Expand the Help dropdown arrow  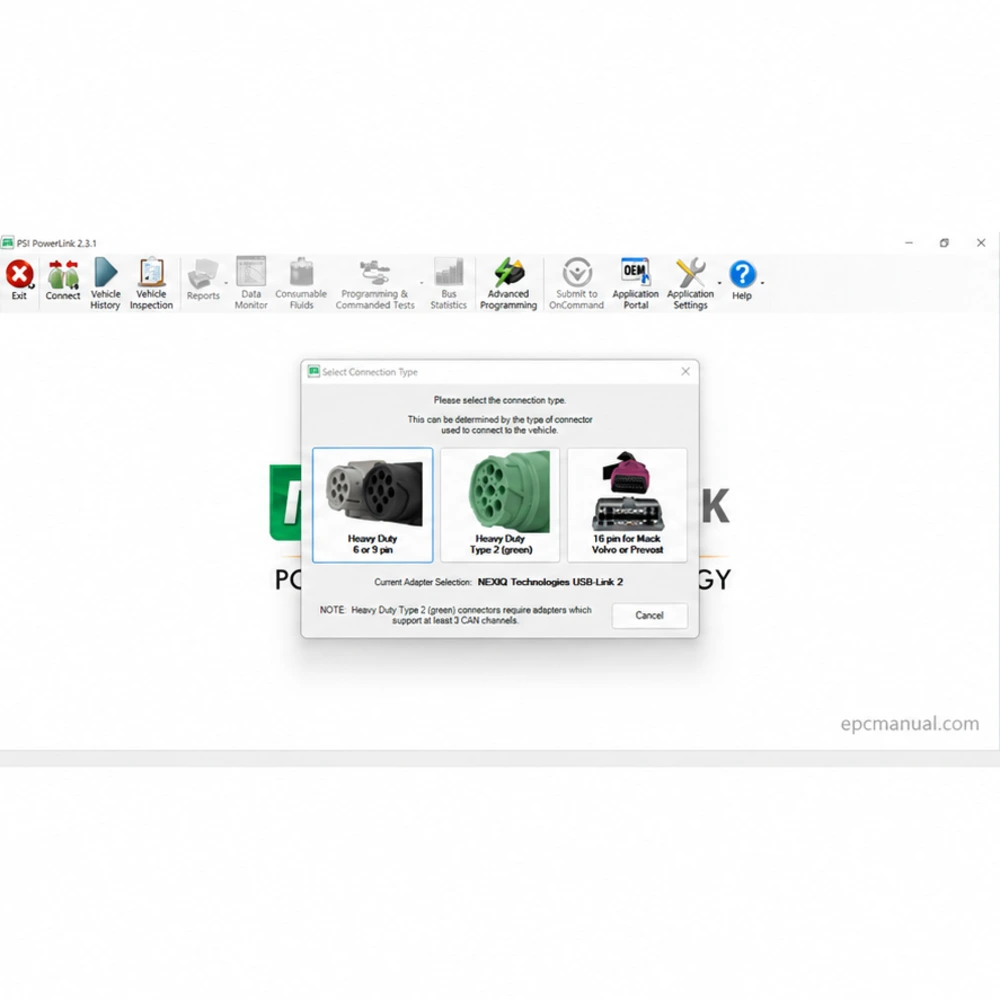pyautogui.click(x=762, y=283)
